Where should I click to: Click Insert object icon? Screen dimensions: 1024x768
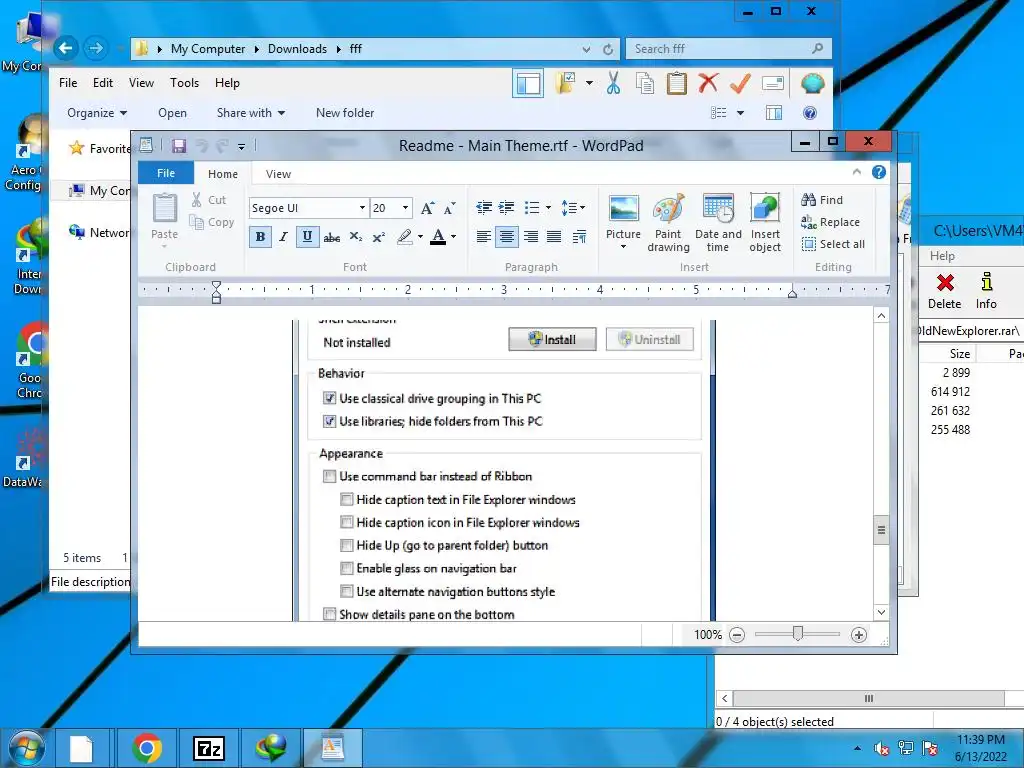click(x=765, y=223)
